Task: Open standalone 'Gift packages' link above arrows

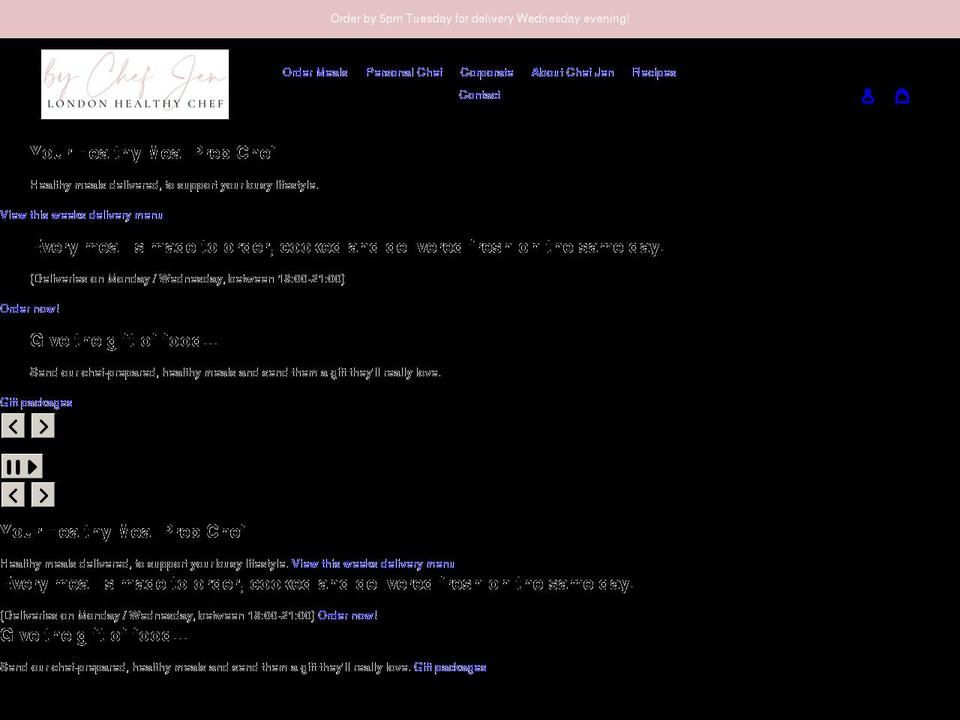Action: 36,402
